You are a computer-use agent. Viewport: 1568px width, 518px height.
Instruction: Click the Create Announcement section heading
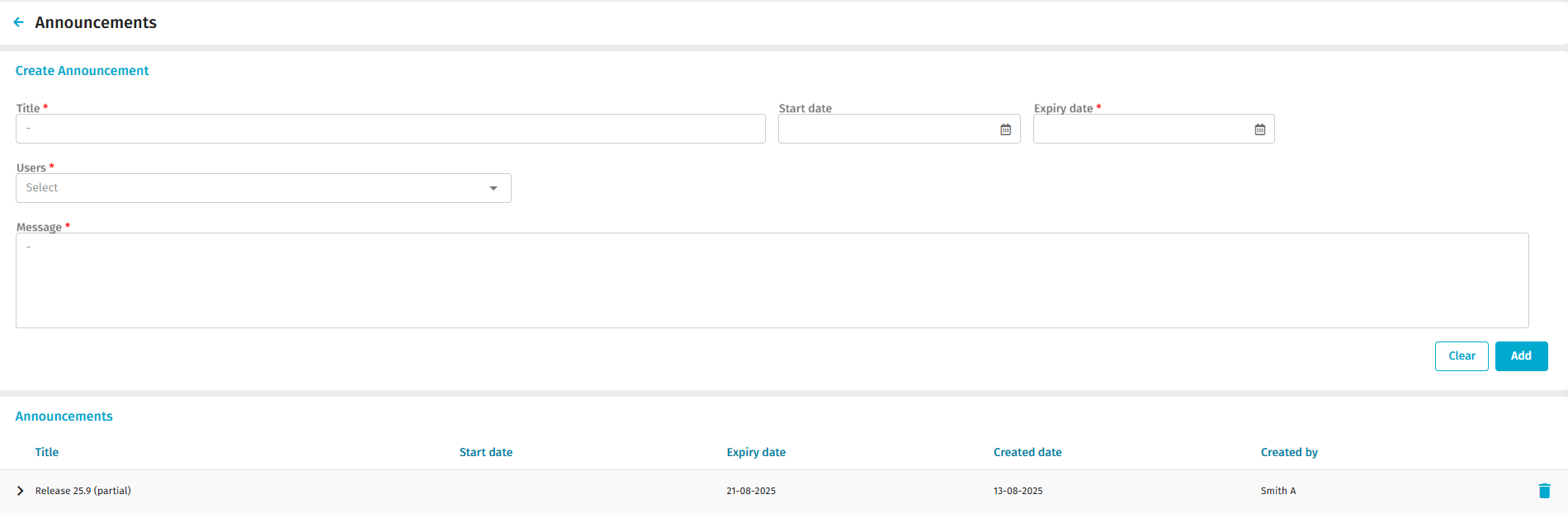(82, 71)
